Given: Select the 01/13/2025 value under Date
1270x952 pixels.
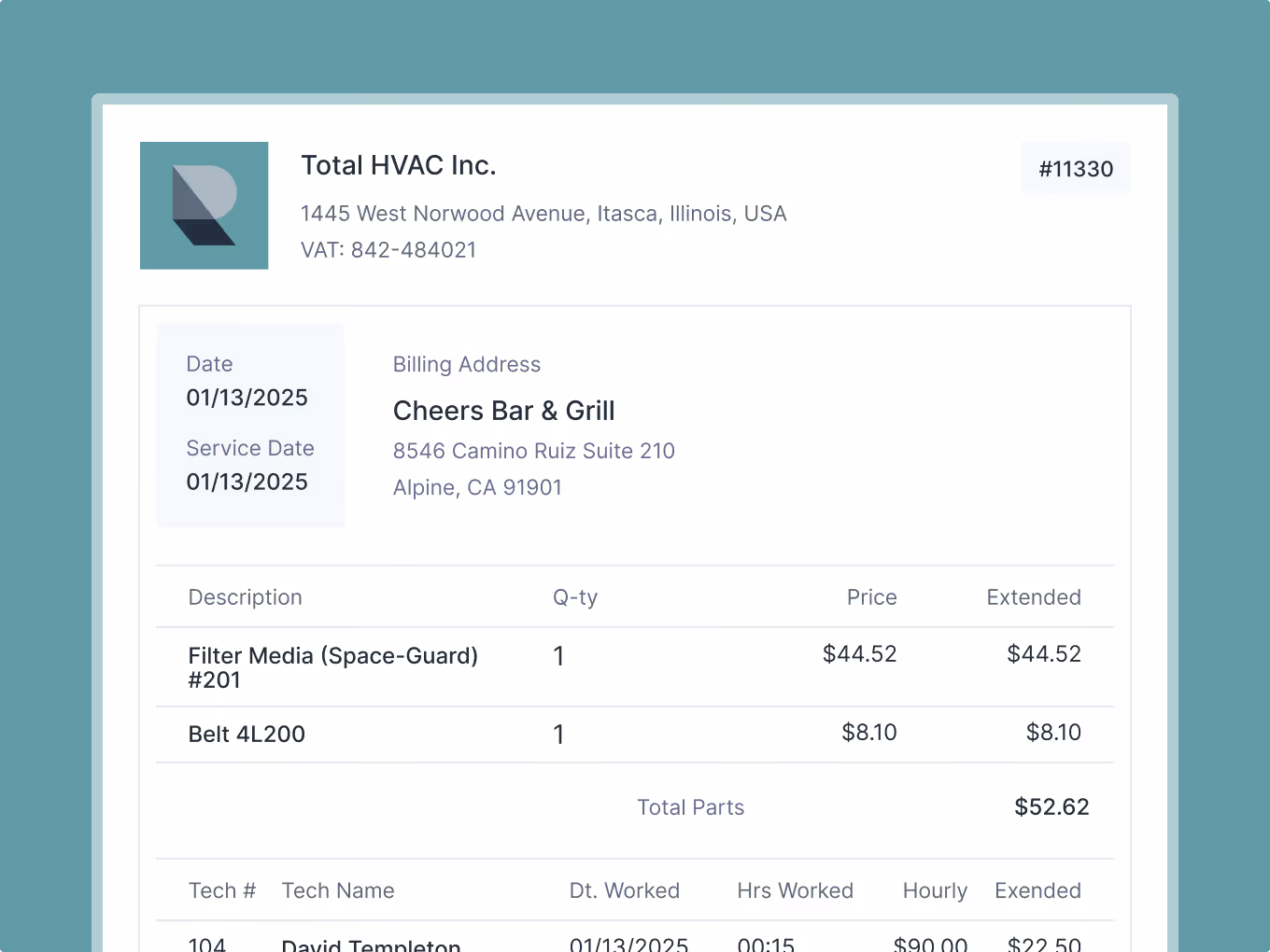Looking at the screenshot, I should [247, 398].
